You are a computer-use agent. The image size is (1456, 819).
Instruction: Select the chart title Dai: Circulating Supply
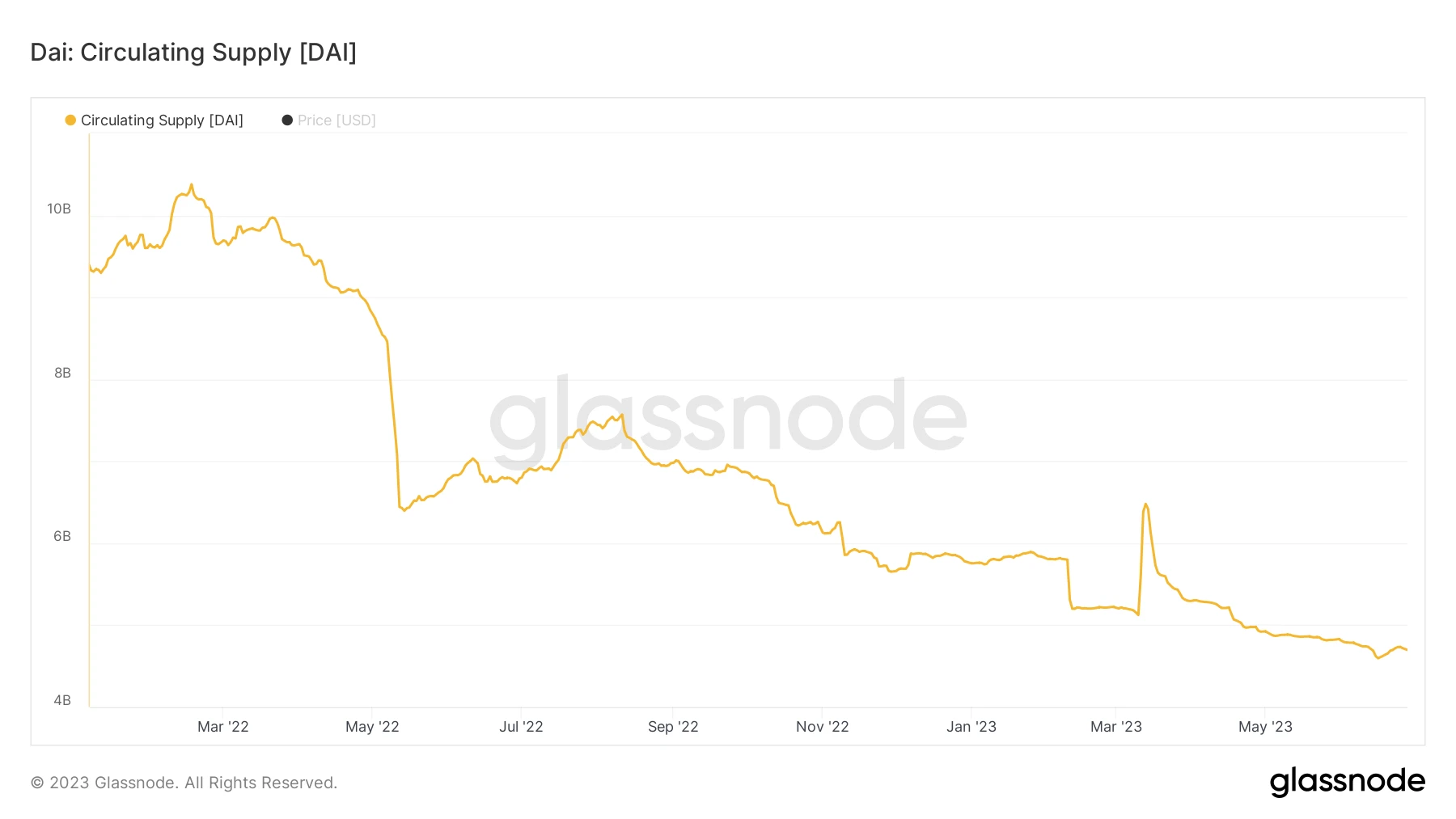(x=193, y=53)
